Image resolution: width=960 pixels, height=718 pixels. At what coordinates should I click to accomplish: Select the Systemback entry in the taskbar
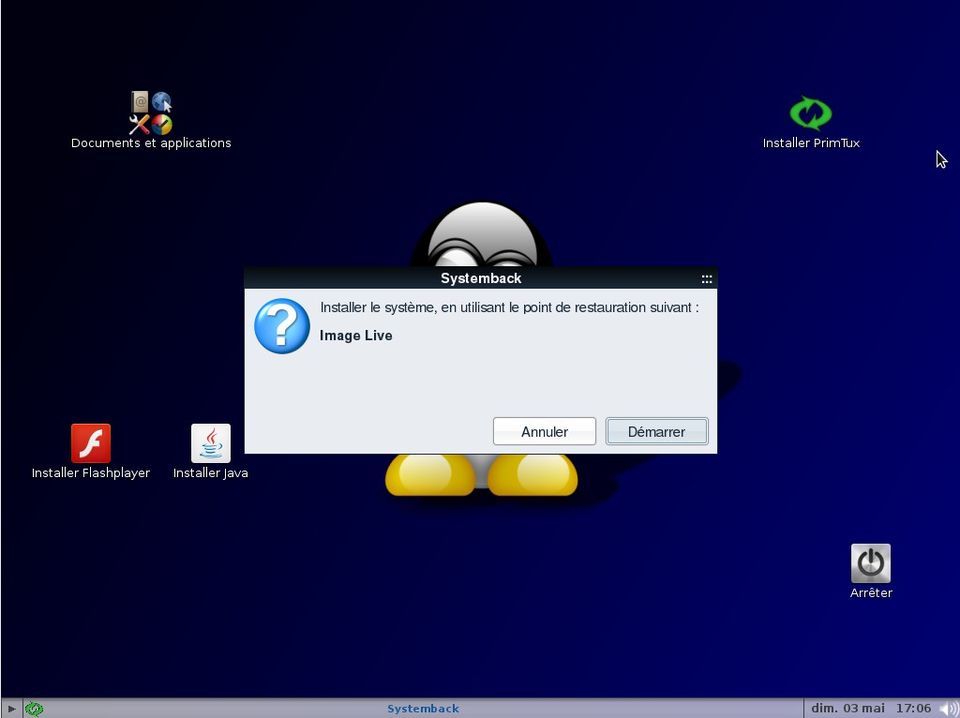[422, 708]
